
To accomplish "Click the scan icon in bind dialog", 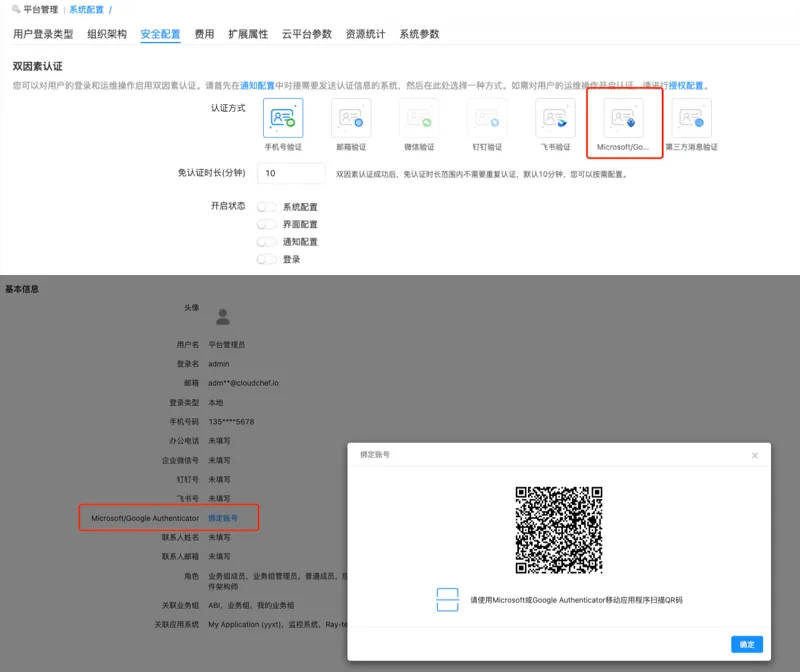I will (x=447, y=600).
